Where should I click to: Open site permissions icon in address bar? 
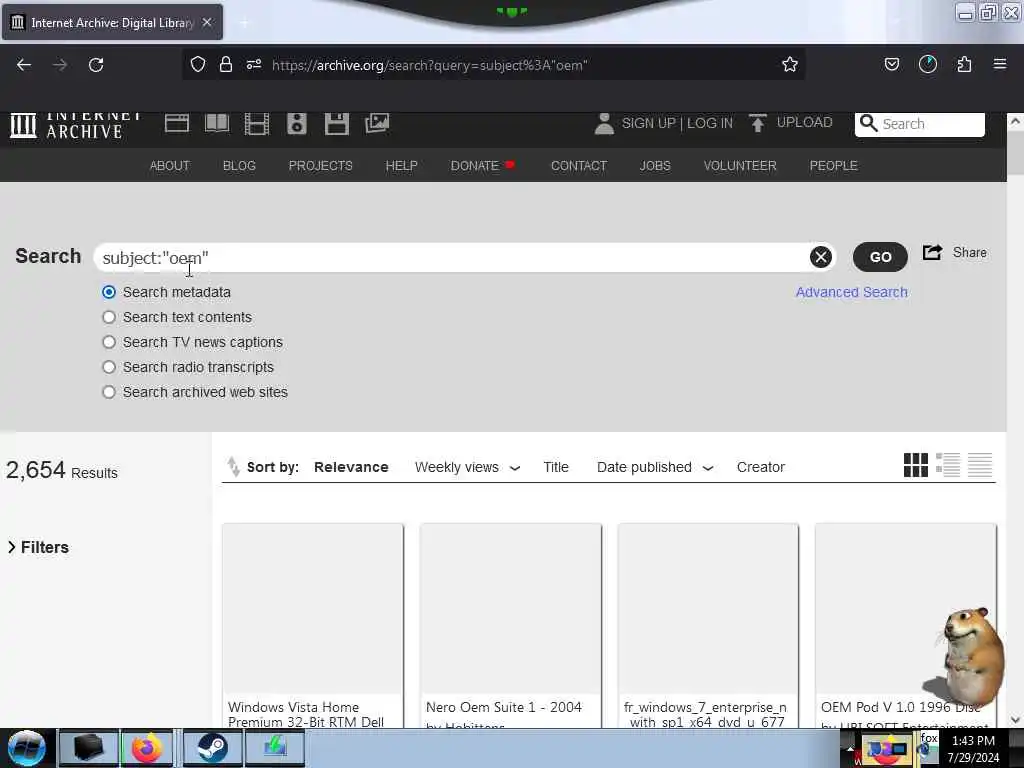tap(254, 64)
